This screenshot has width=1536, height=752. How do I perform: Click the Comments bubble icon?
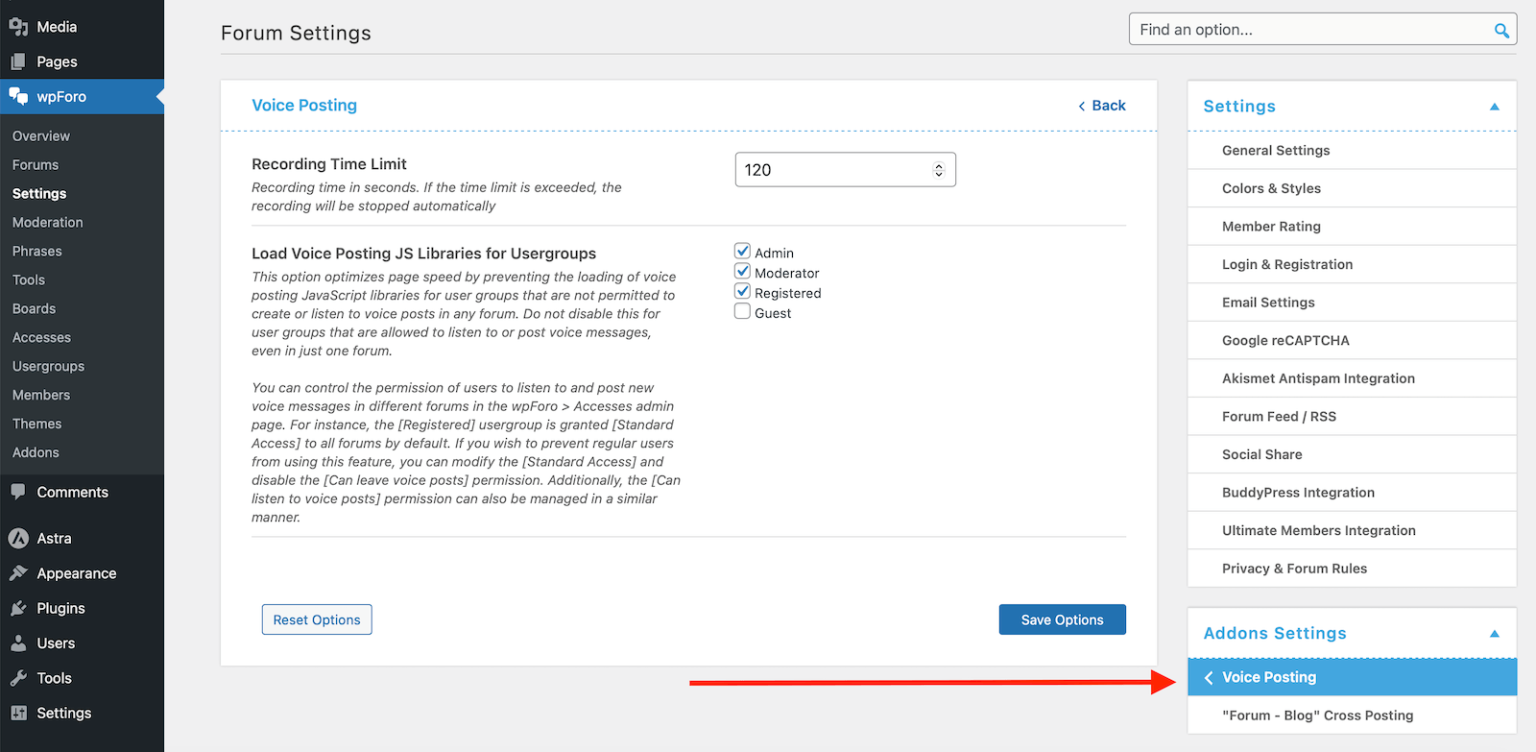[18, 492]
